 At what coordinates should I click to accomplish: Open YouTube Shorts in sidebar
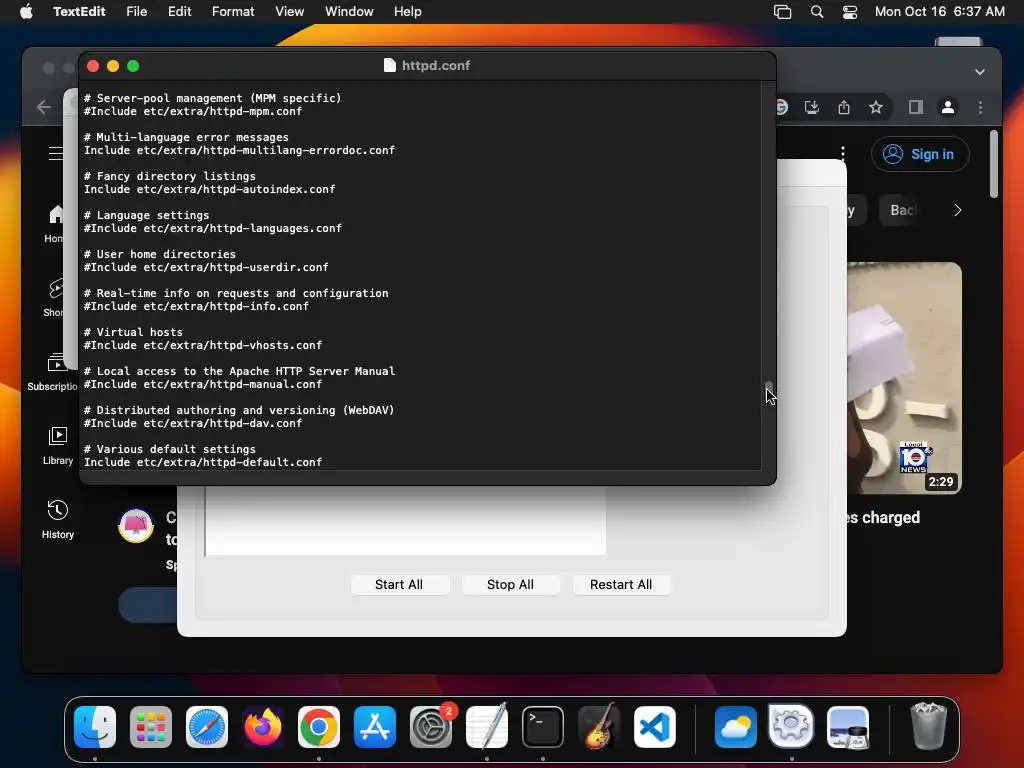coord(56,297)
